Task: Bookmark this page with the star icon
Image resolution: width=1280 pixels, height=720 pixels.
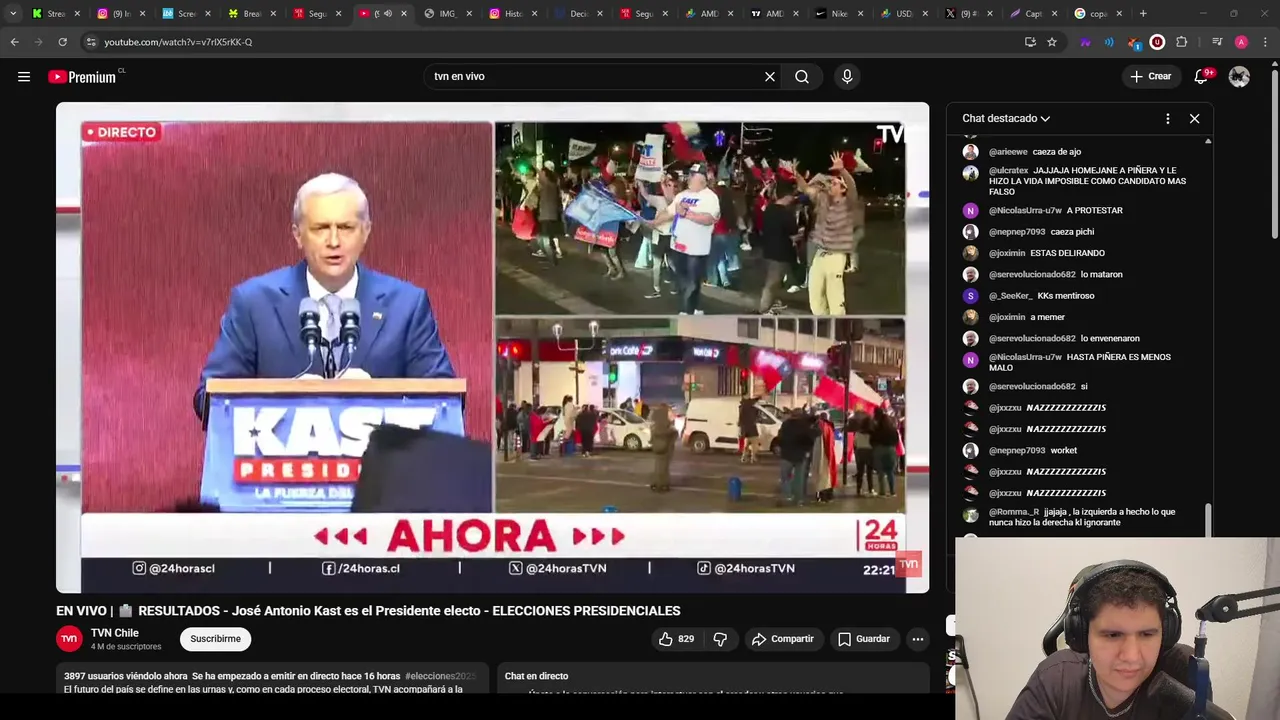Action: pos(1052,42)
